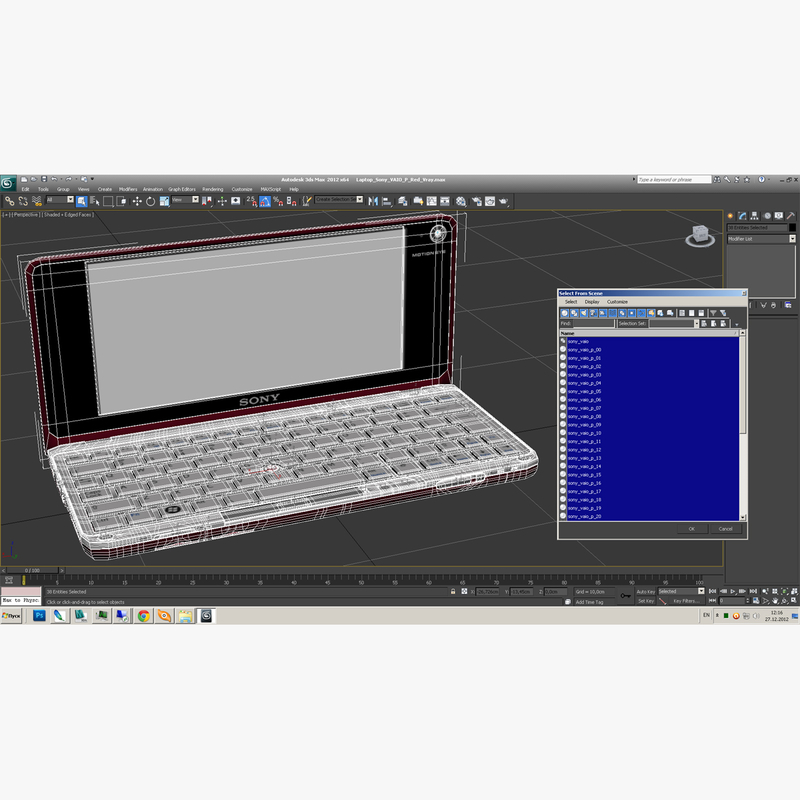Select the Select and Move tool

[x=137, y=202]
